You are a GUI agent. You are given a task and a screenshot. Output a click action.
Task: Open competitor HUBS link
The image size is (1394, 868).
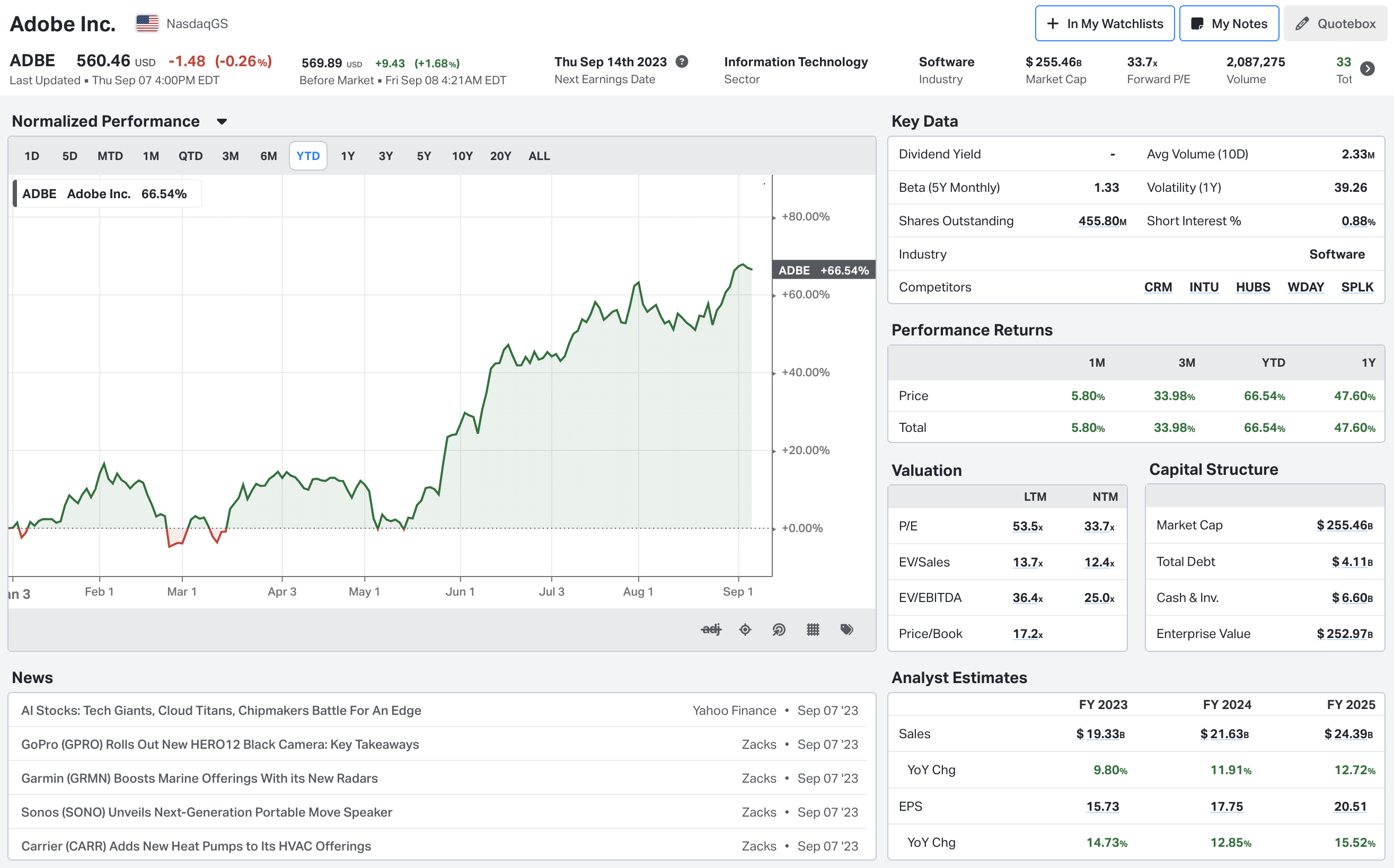pos(1253,287)
